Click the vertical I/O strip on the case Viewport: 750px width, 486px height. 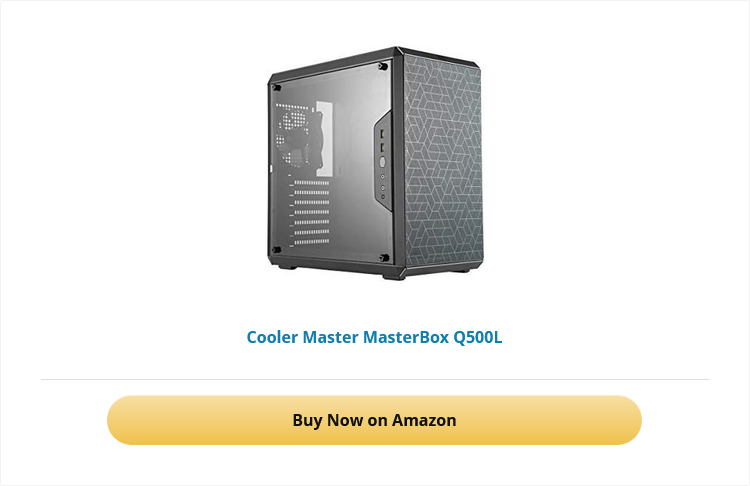[383, 160]
